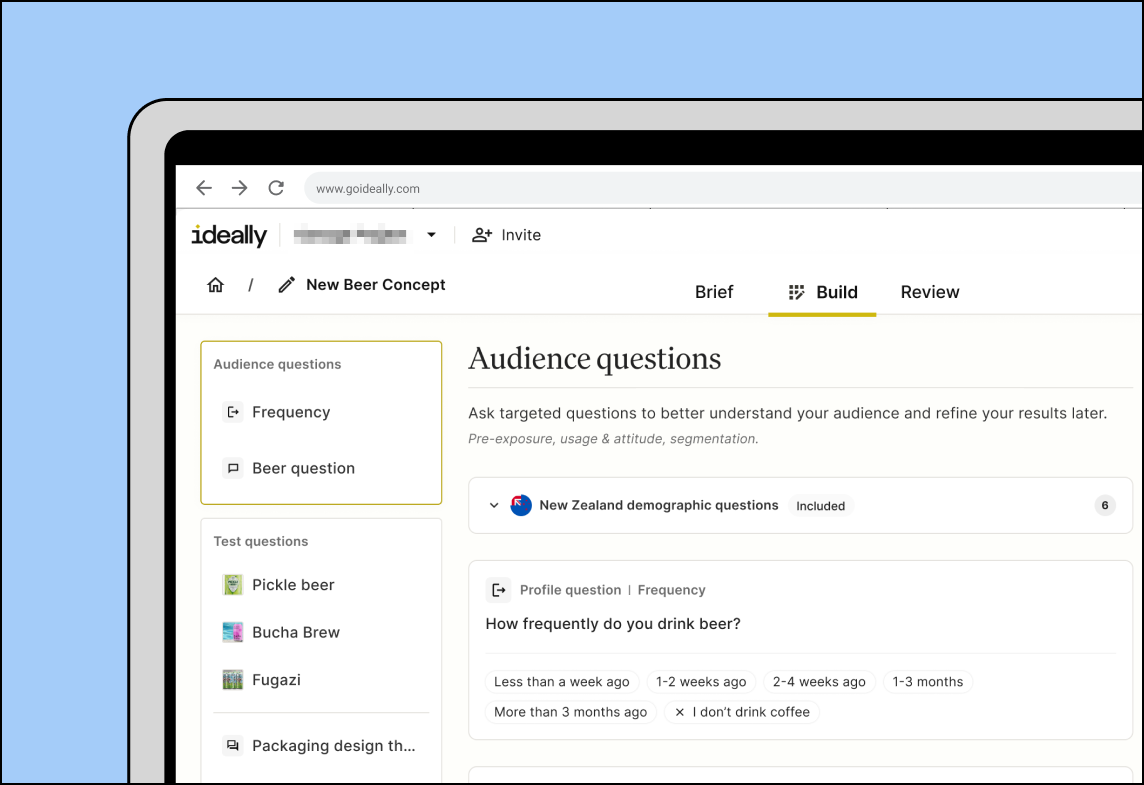Viewport: 1144px width, 785px height.
Task: Click the blurred workspace name
Action: pyautogui.click(x=350, y=236)
